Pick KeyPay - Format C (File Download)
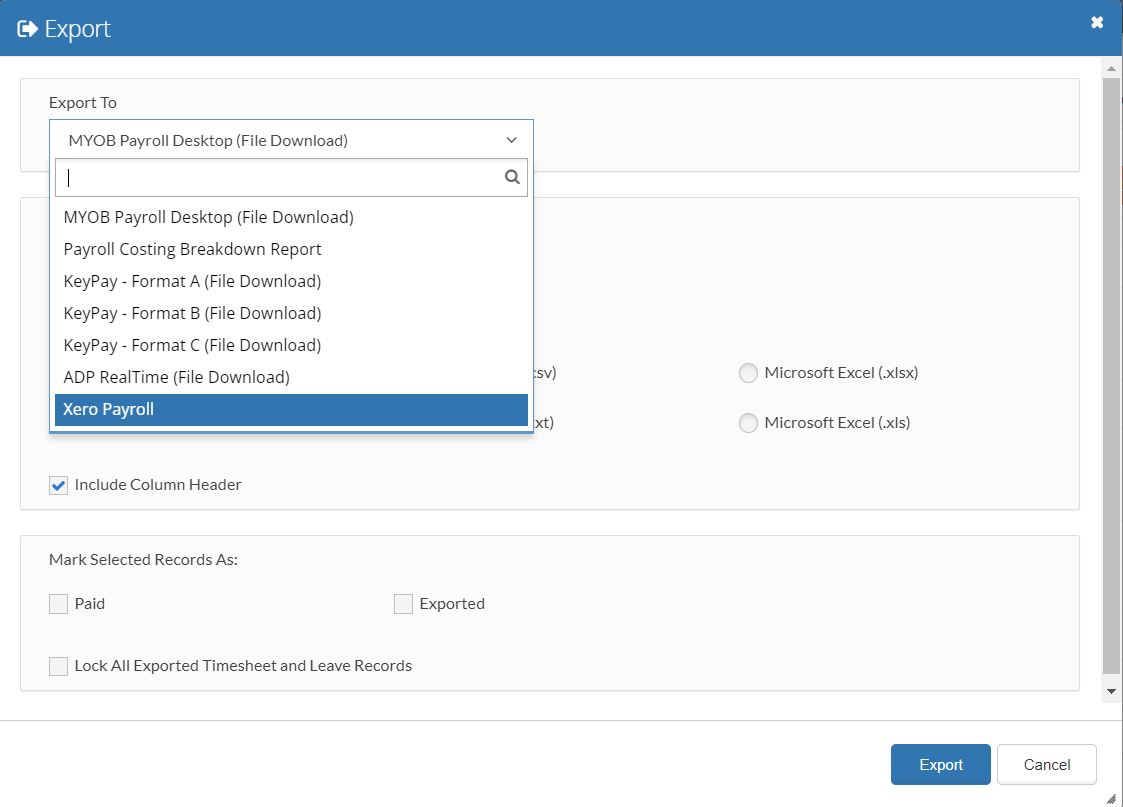Viewport: 1123px width, 807px height. pyautogui.click(x=291, y=345)
